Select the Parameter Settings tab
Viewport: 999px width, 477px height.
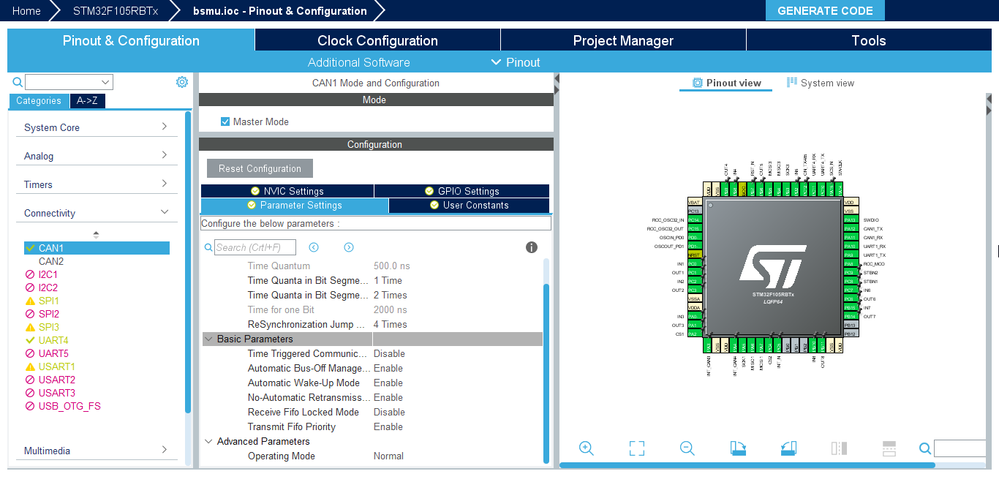pos(294,205)
